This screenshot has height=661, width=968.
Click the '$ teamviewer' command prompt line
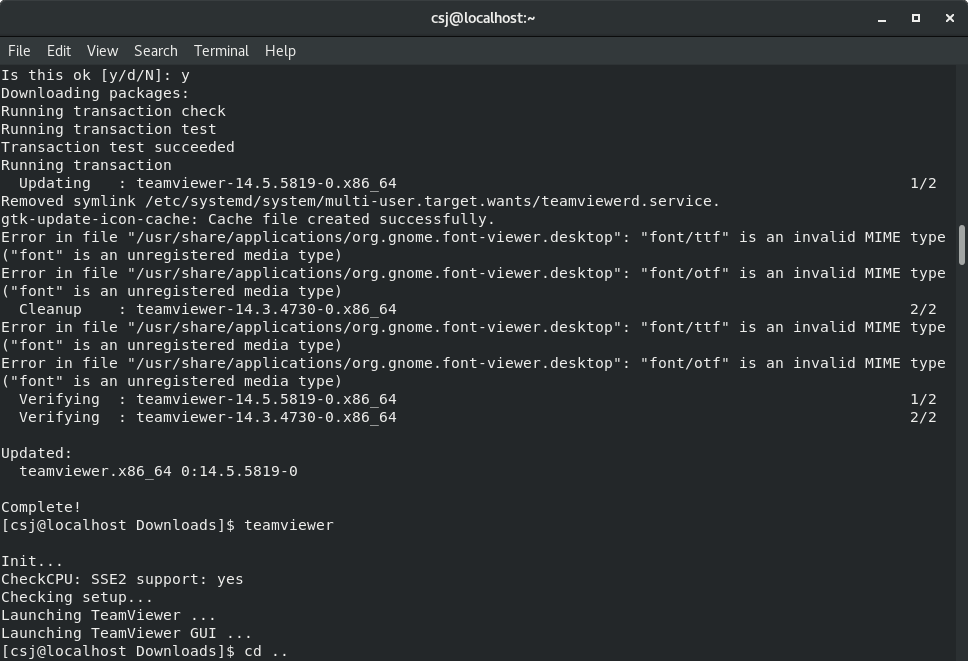pyautogui.click(x=167, y=525)
